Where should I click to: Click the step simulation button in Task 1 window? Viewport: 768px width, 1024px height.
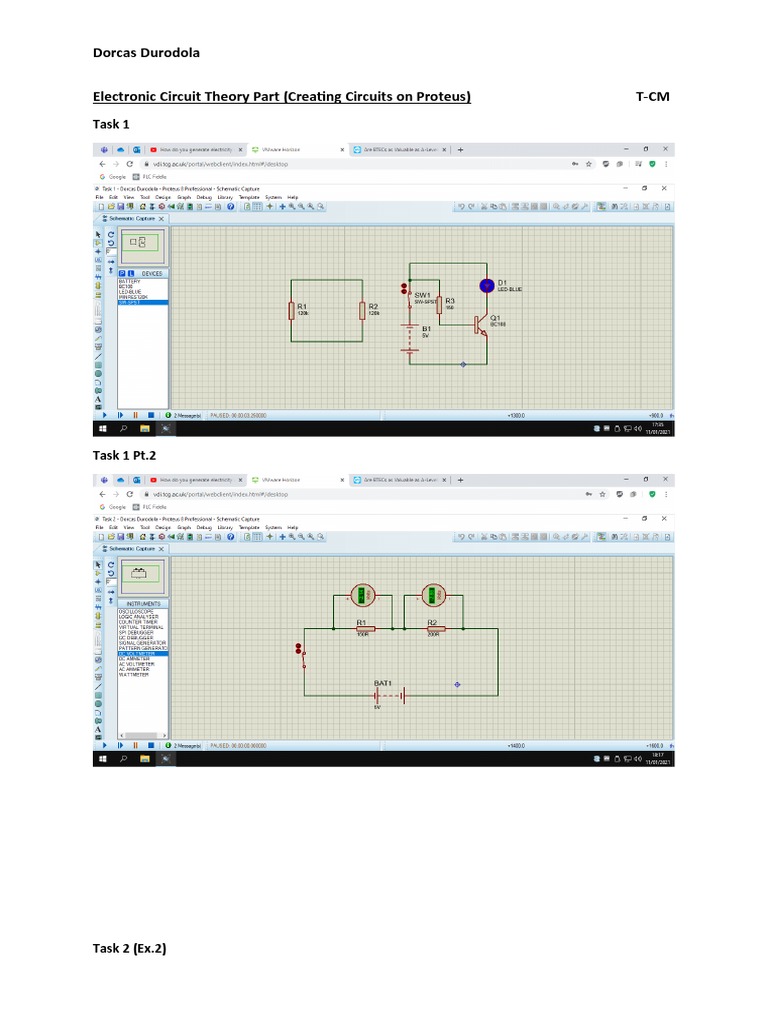tap(120, 415)
